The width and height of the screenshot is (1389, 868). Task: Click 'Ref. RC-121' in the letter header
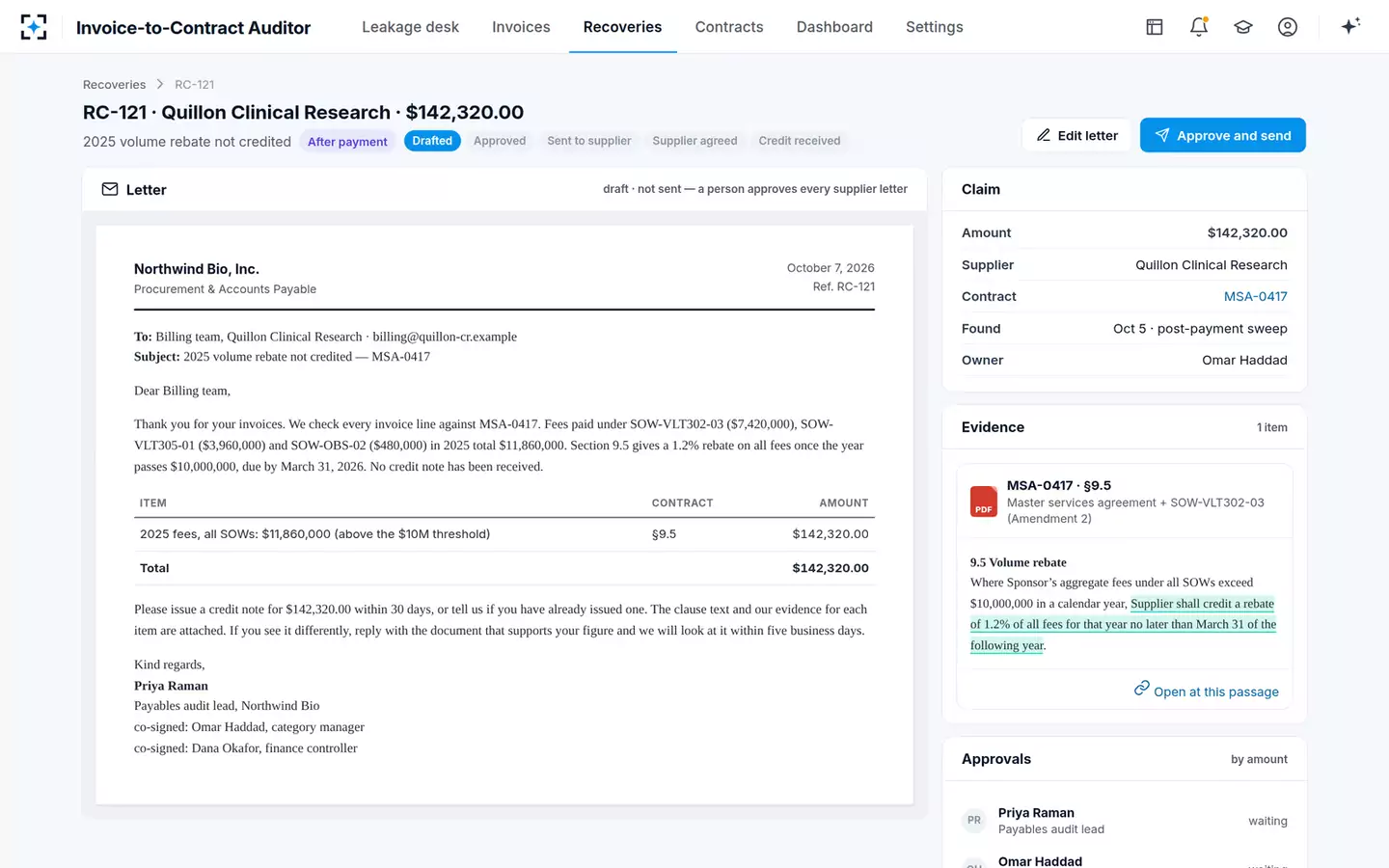pyautogui.click(x=843, y=286)
